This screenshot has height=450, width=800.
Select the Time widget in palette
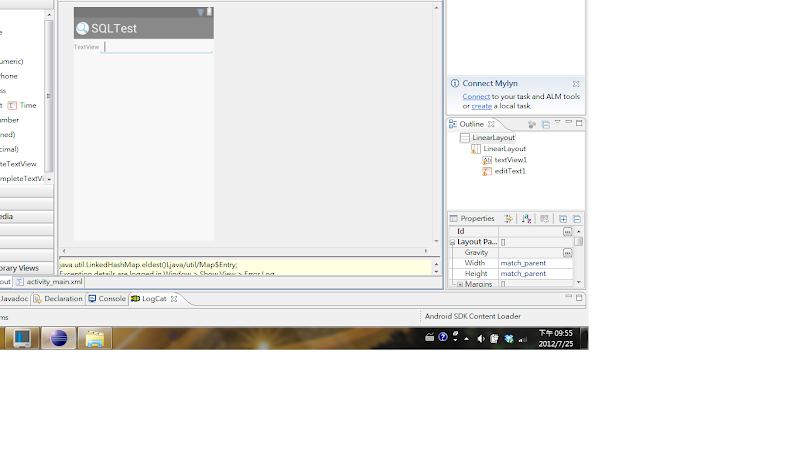click(22, 106)
